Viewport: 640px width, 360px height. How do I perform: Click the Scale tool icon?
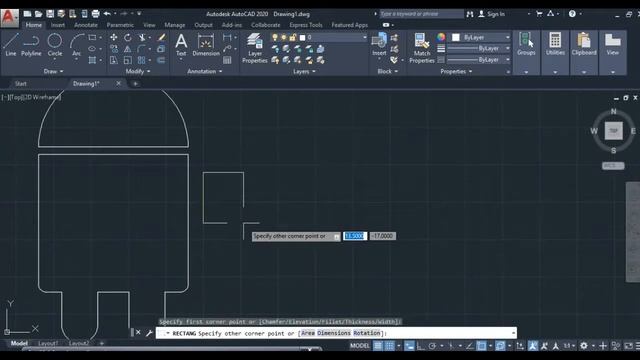pyautogui.click(x=128, y=60)
